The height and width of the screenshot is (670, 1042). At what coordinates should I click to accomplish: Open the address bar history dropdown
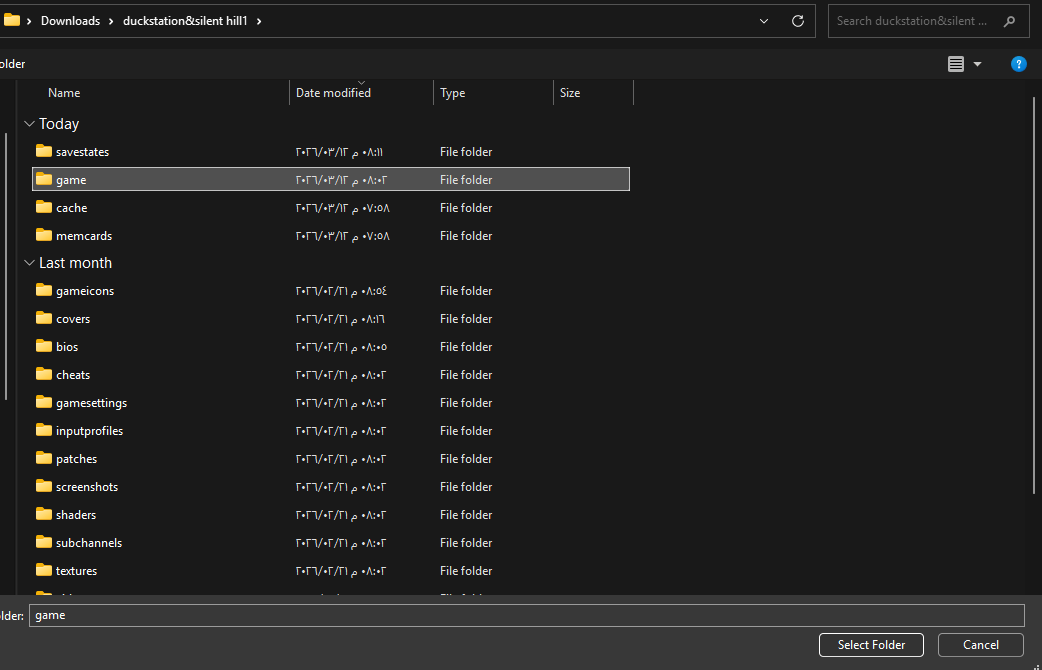click(764, 21)
